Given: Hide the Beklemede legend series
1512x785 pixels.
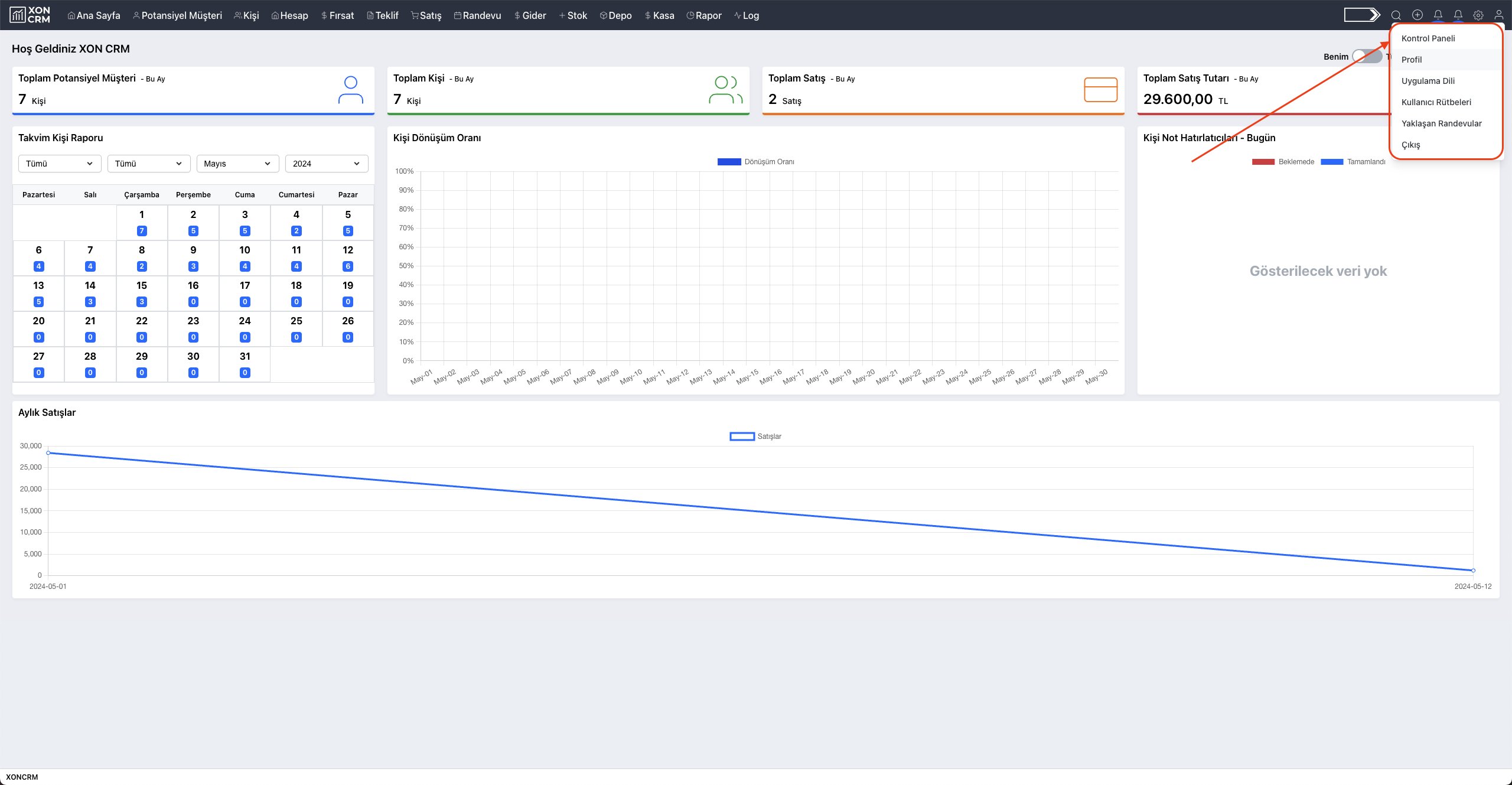Looking at the screenshot, I should click(x=1263, y=162).
